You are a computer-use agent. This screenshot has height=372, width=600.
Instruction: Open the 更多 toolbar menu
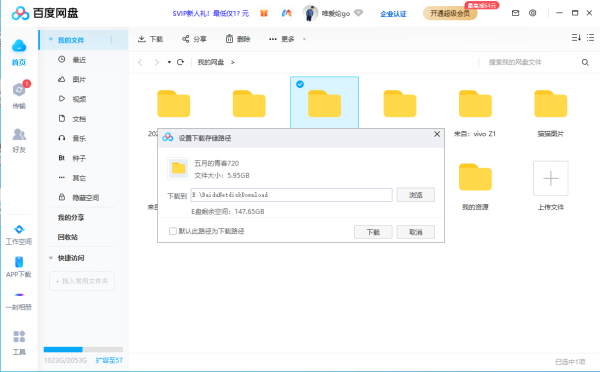click(287, 39)
